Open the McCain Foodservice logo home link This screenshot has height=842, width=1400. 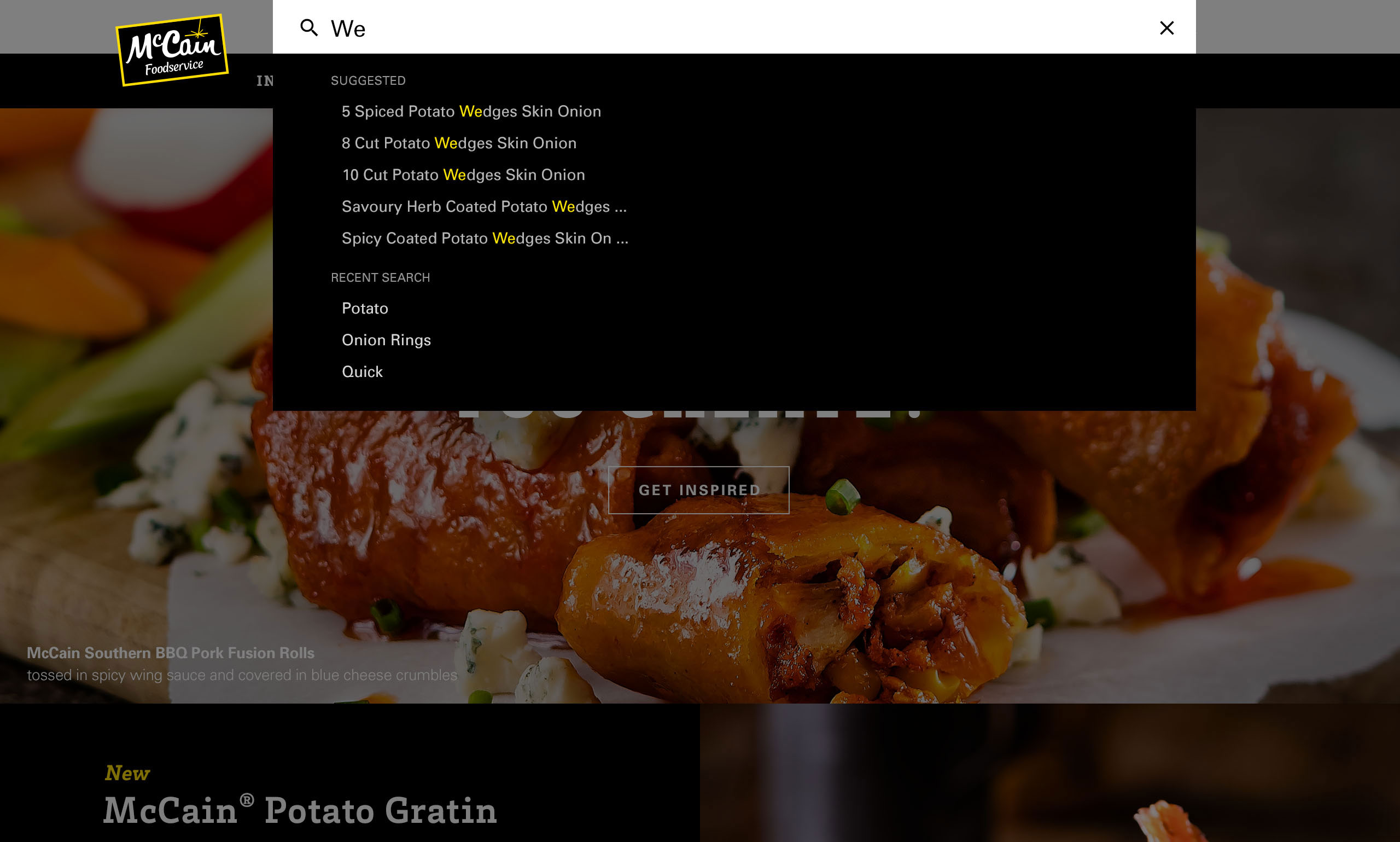tap(172, 50)
